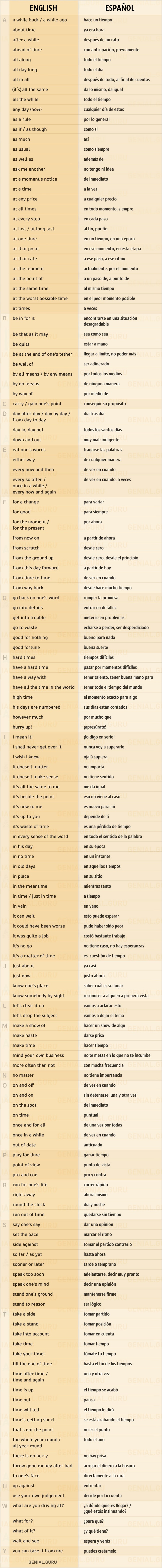The width and height of the screenshot is (162, 1568).
Task: Select the phrase 'mind your own business'
Action: [38, 1055]
